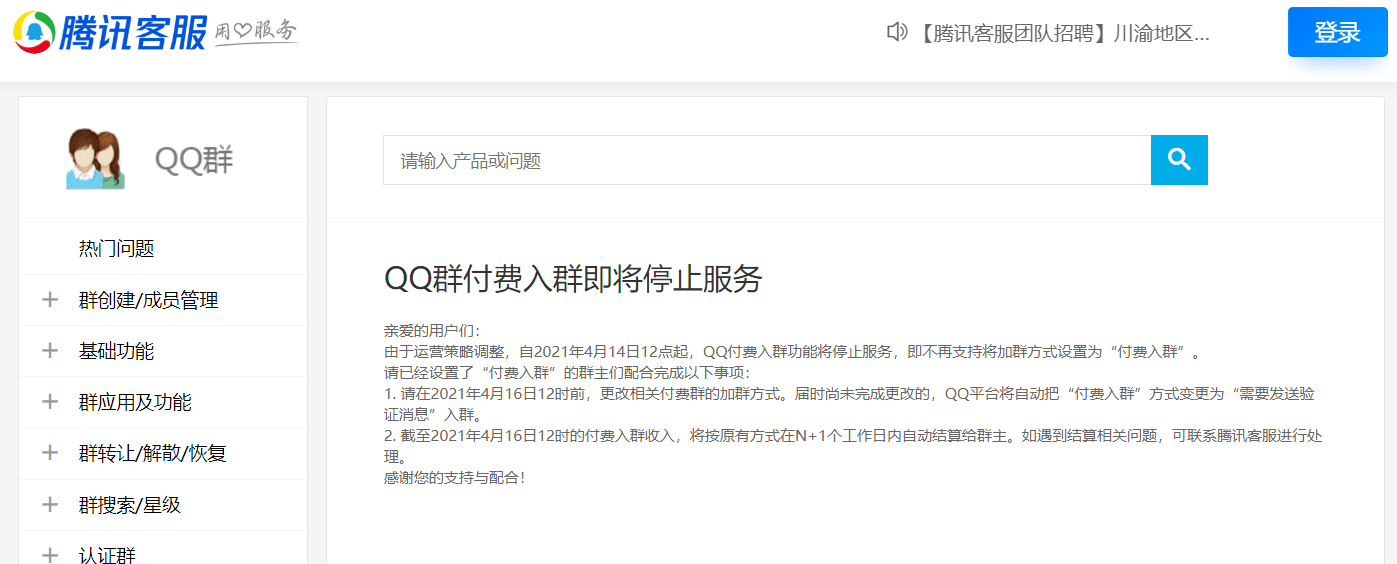Image resolution: width=1397 pixels, height=564 pixels.
Task: Expand the plus icon beside 认证群
Action: click(50, 555)
